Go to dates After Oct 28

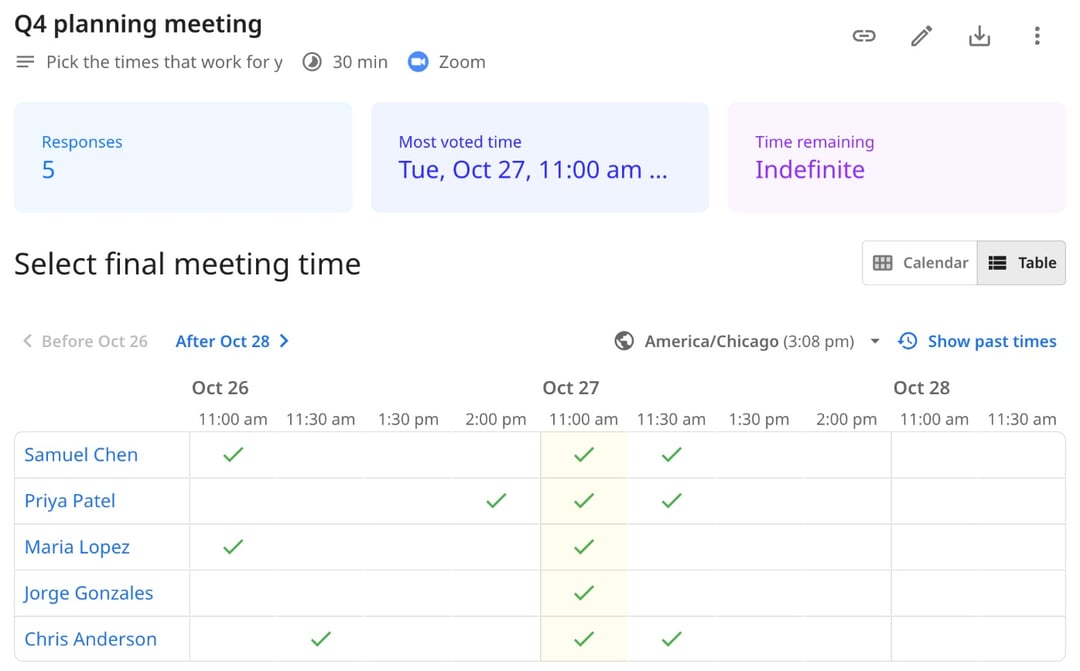pos(232,341)
